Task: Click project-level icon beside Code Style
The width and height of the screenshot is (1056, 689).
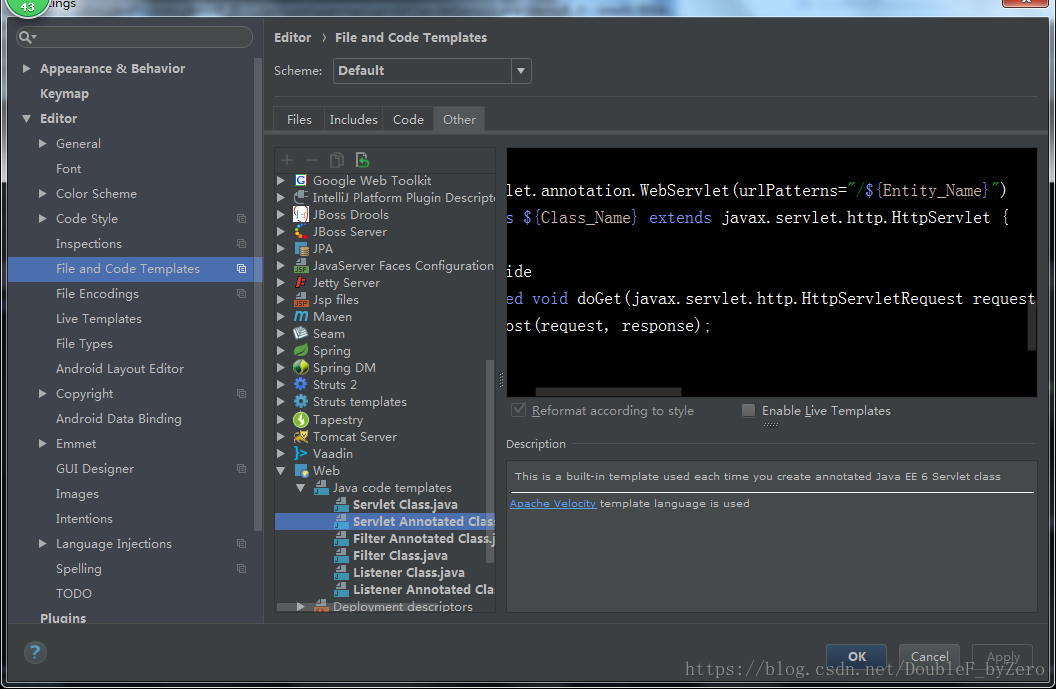Action: point(241,218)
